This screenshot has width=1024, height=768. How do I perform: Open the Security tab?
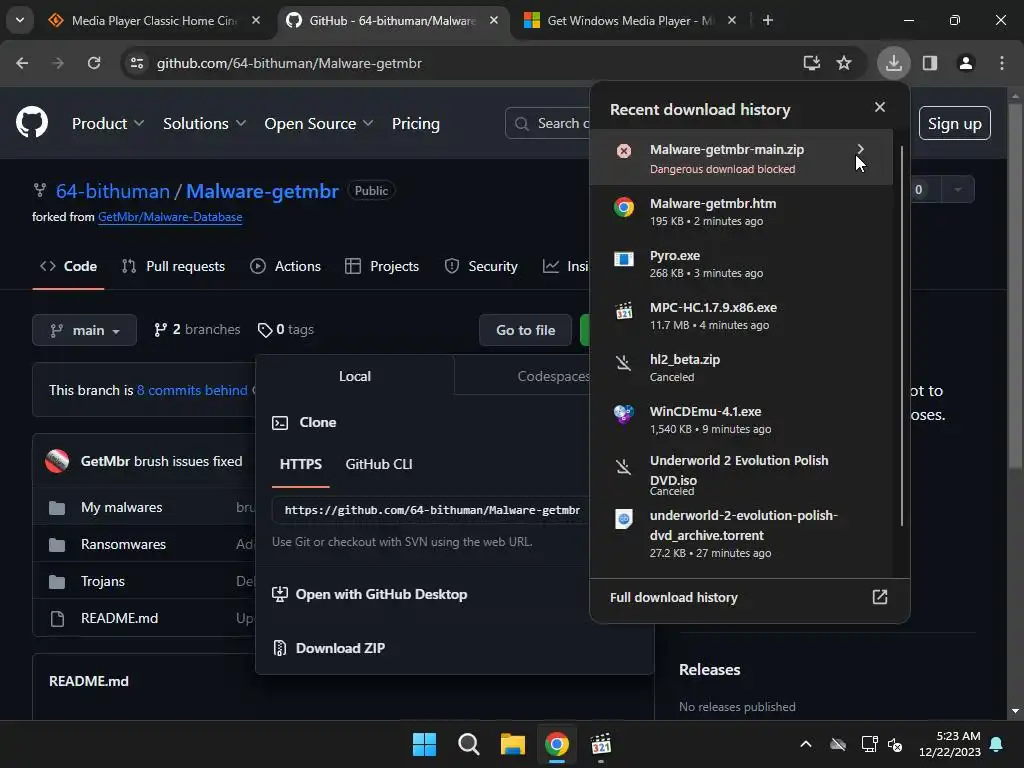point(481,266)
